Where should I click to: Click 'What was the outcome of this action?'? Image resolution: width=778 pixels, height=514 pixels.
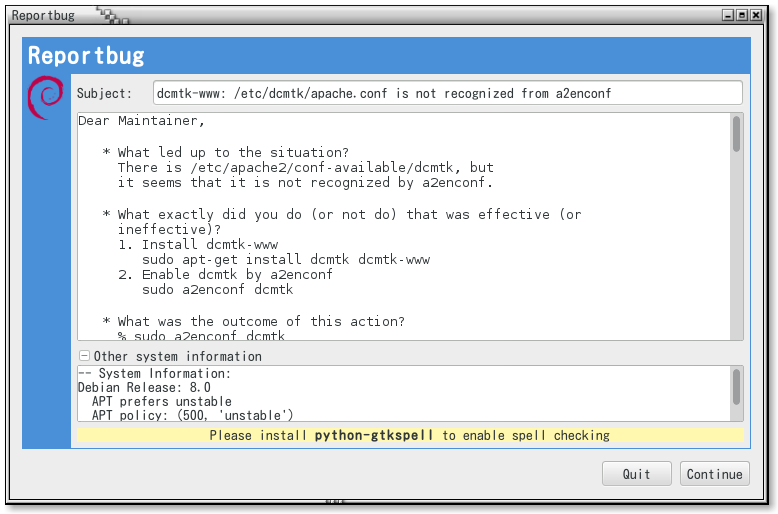point(254,321)
